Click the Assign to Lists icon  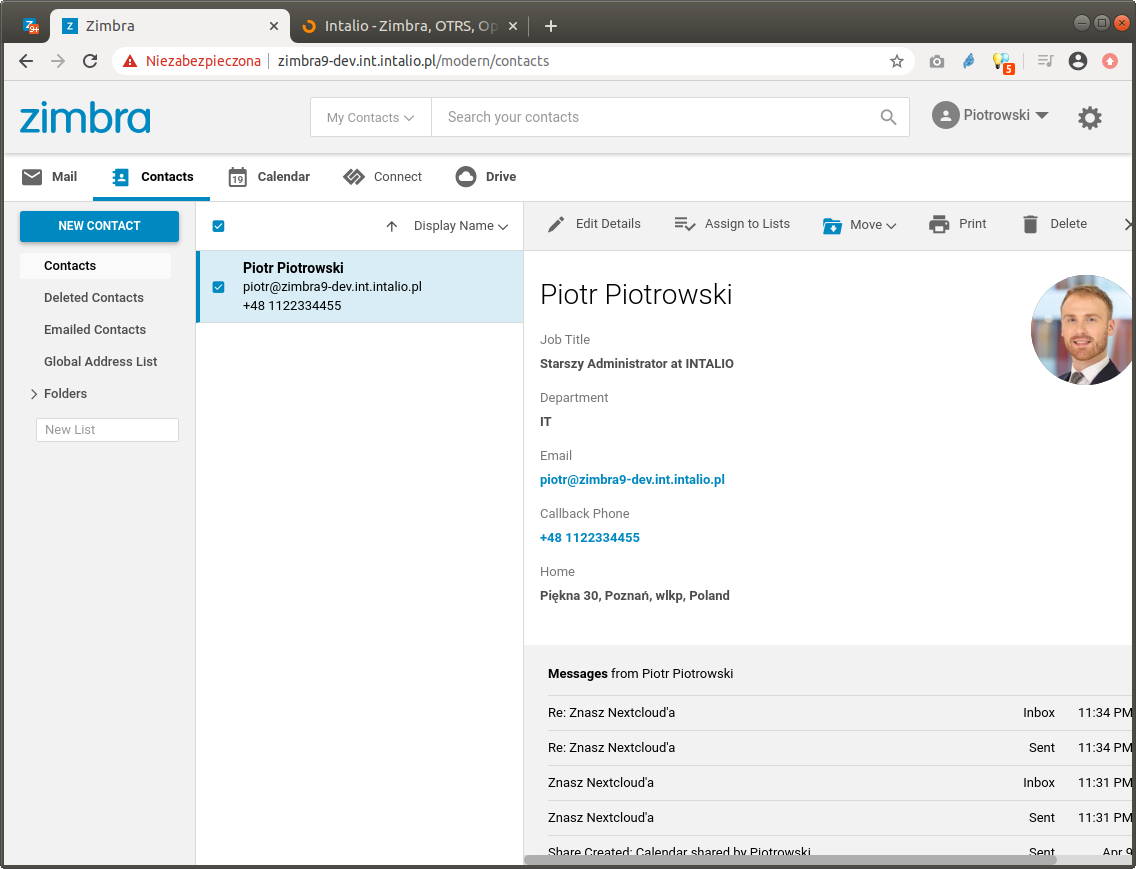click(x=685, y=224)
